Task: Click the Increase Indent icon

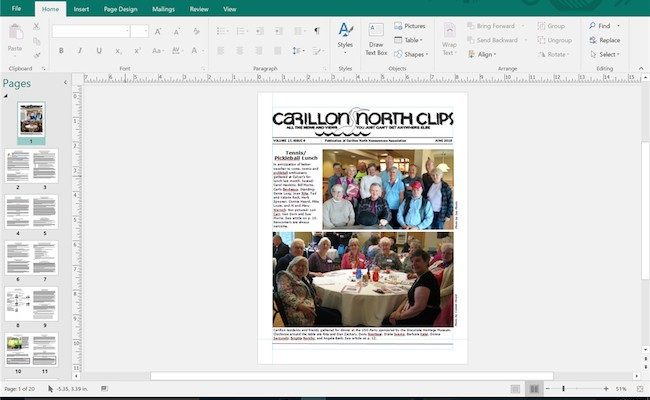Action: [279, 31]
